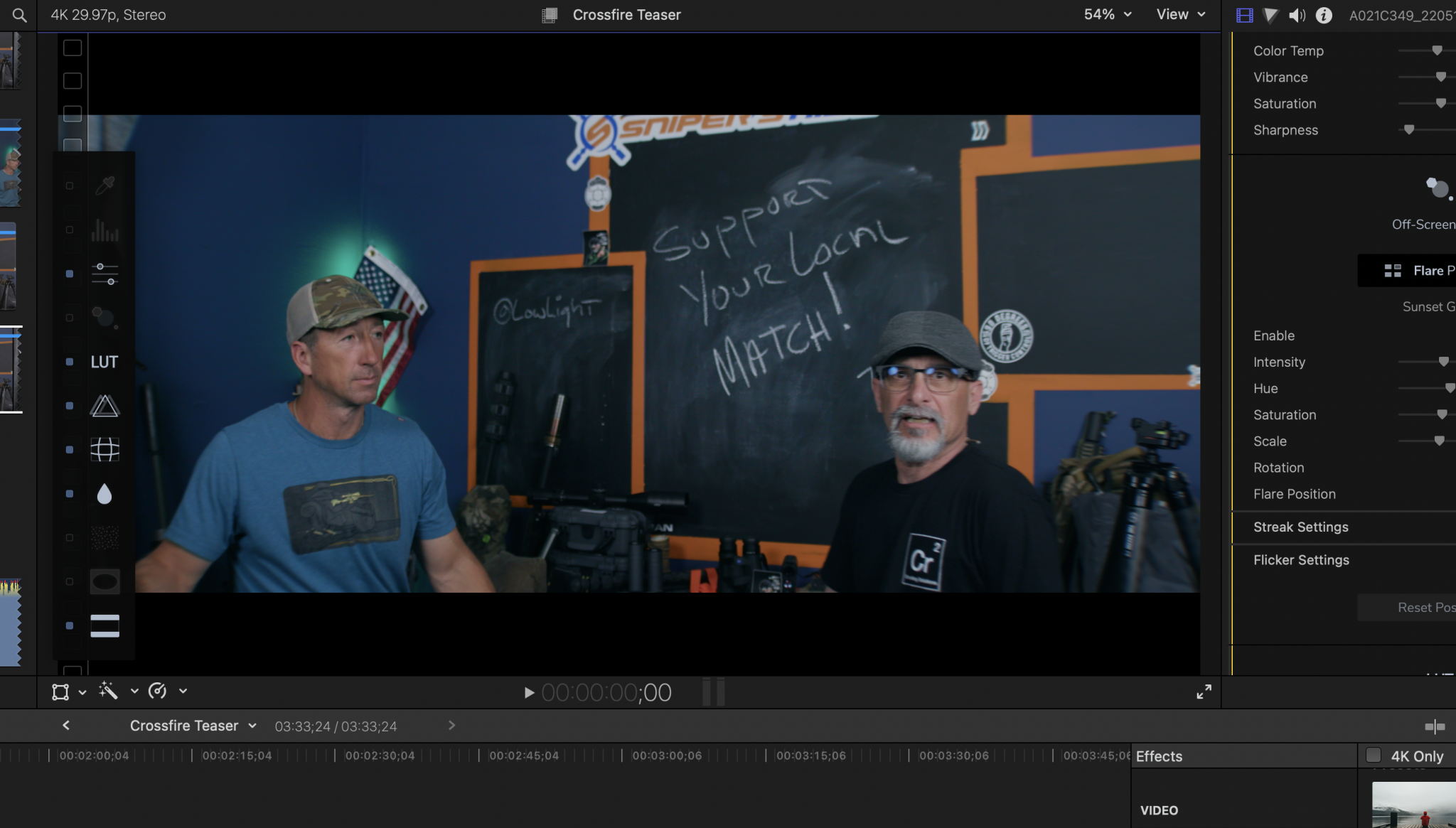Open the Info inspector icon
The height and width of the screenshot is (828, 1456).
coord(1324,15)
